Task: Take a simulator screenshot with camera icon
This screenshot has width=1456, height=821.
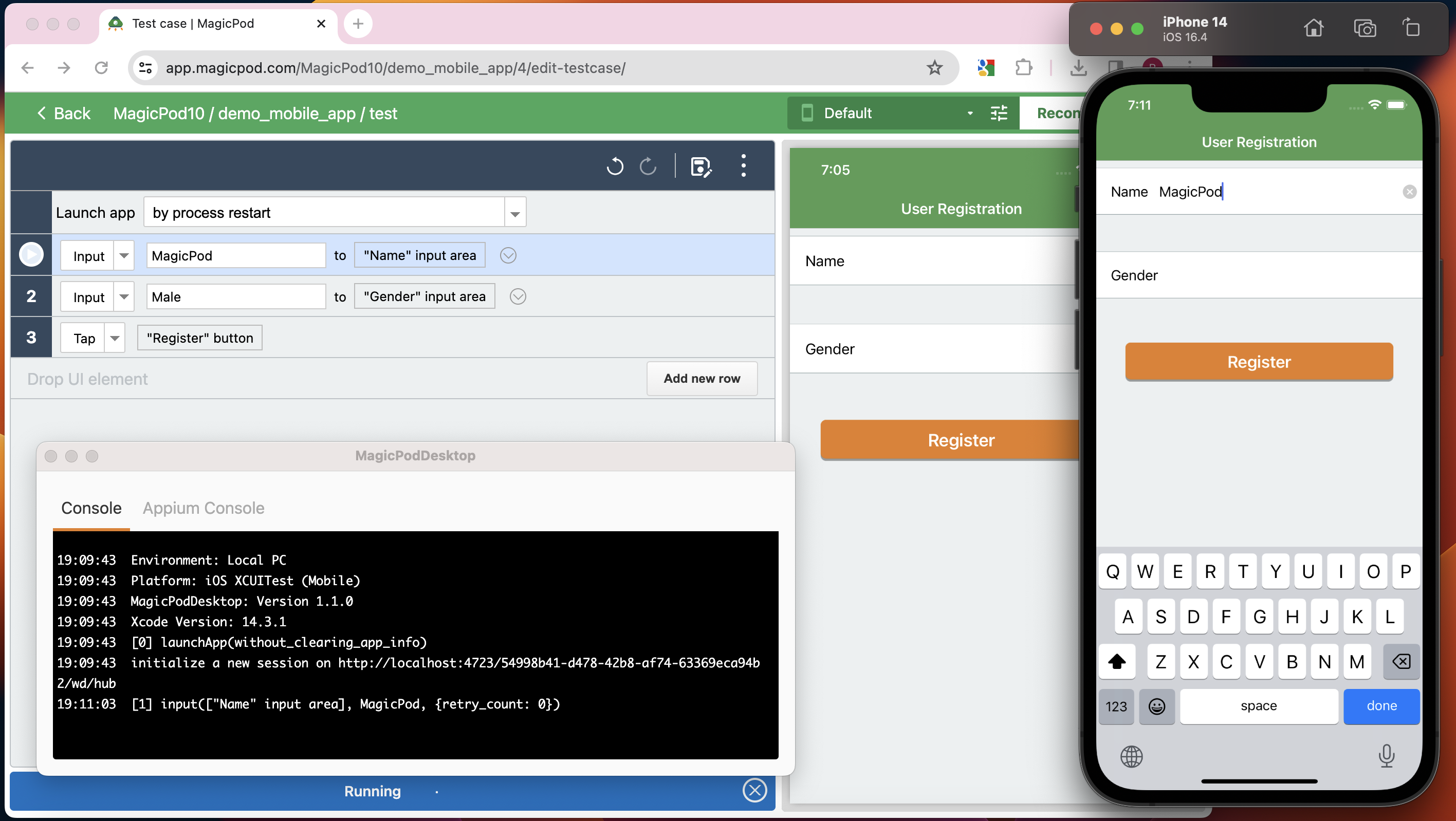Action: [x=1365, y=28]
